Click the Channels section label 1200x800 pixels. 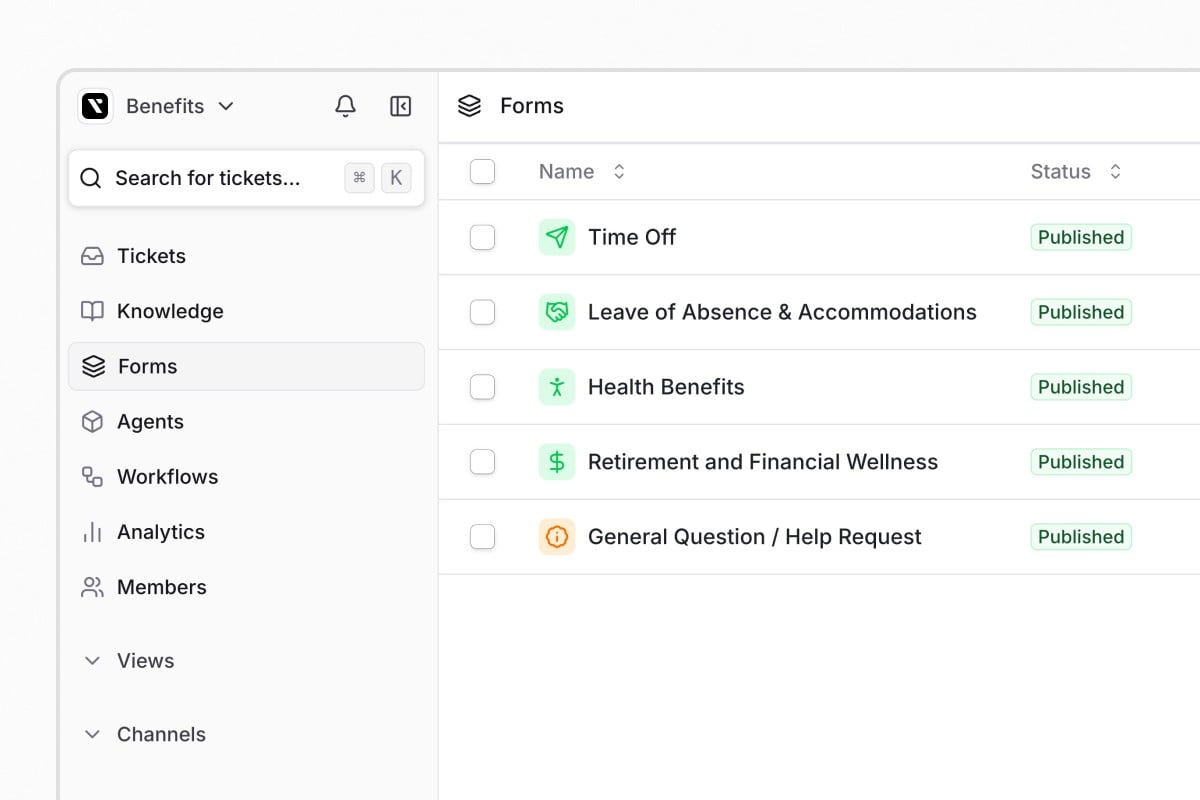[x=161, y=734]
